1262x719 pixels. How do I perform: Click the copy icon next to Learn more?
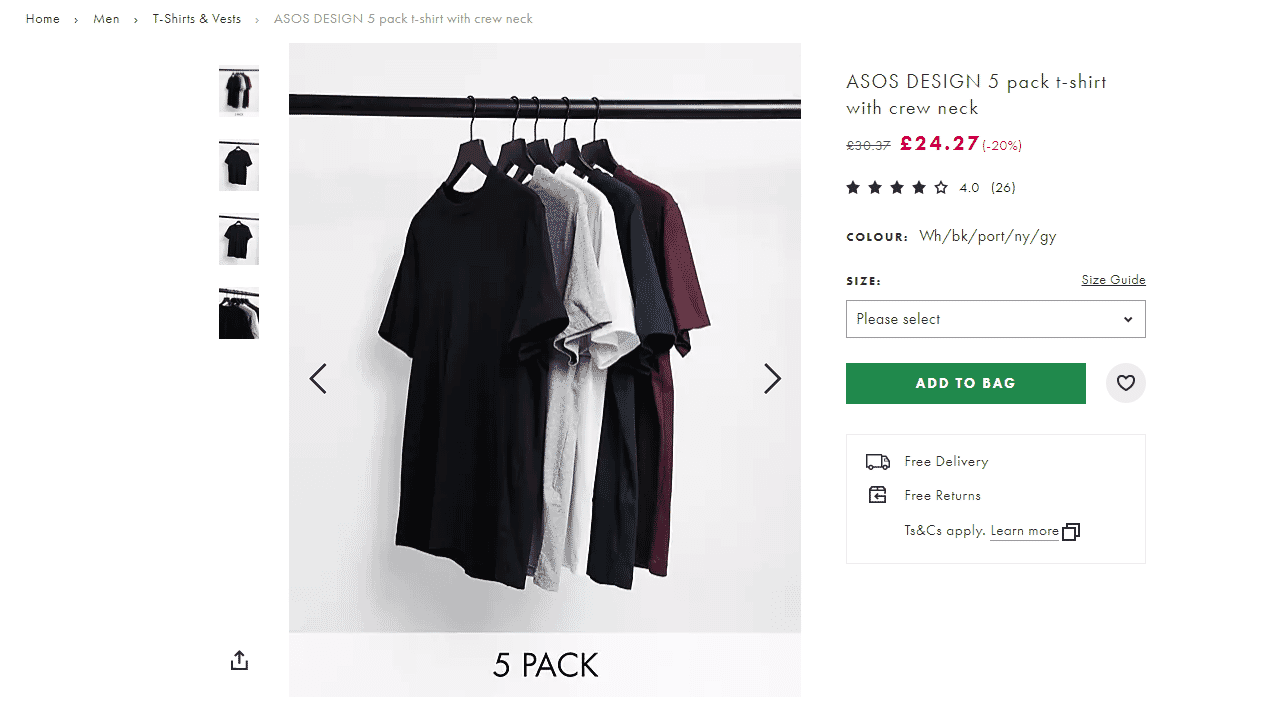1071,531
